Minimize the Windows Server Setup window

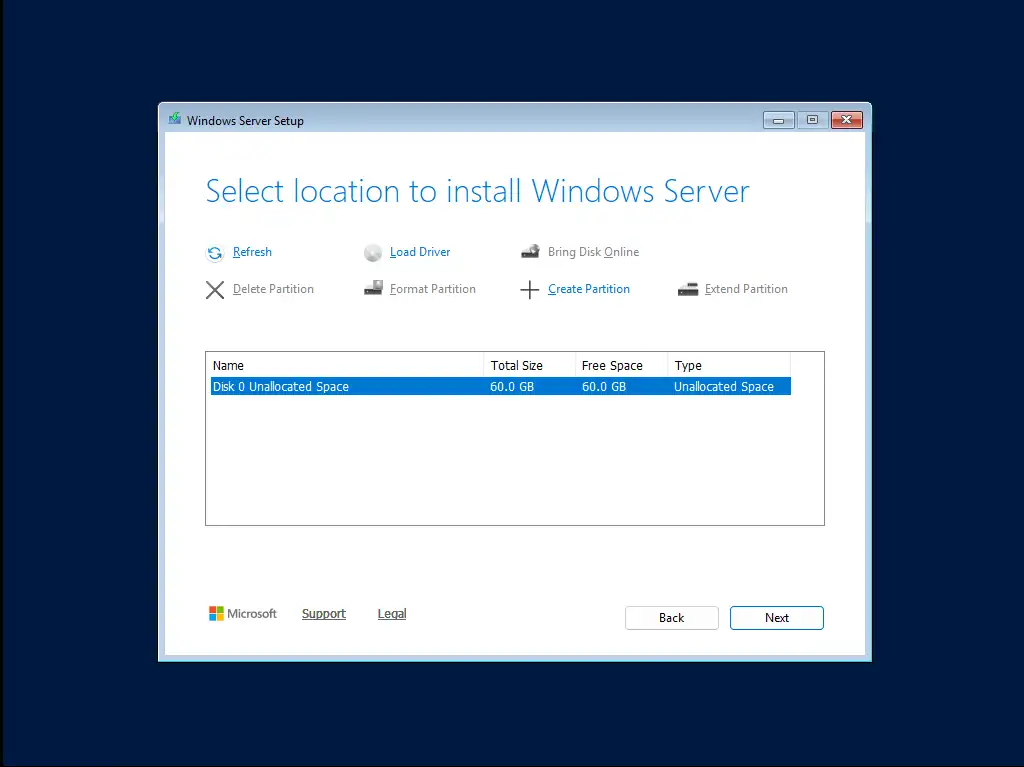click(x=778, y=120)
